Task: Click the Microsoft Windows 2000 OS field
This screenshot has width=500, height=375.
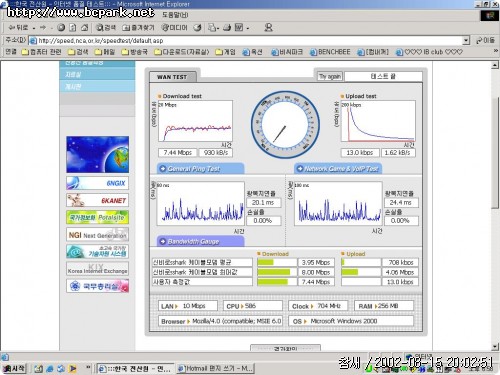Action: pyautogui.click(x=351, y=321)
